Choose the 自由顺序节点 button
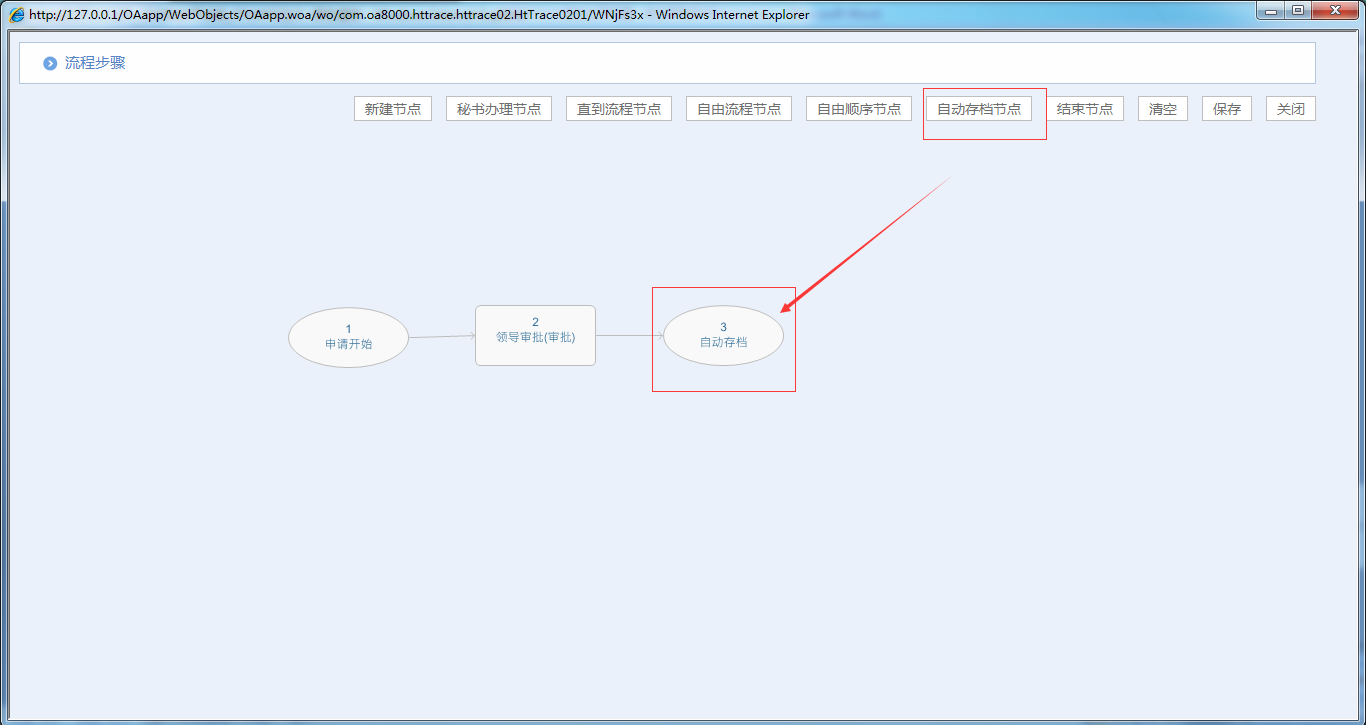This screenshot has height=725, width=1366. pyautogui.click(x=859, y=109)
